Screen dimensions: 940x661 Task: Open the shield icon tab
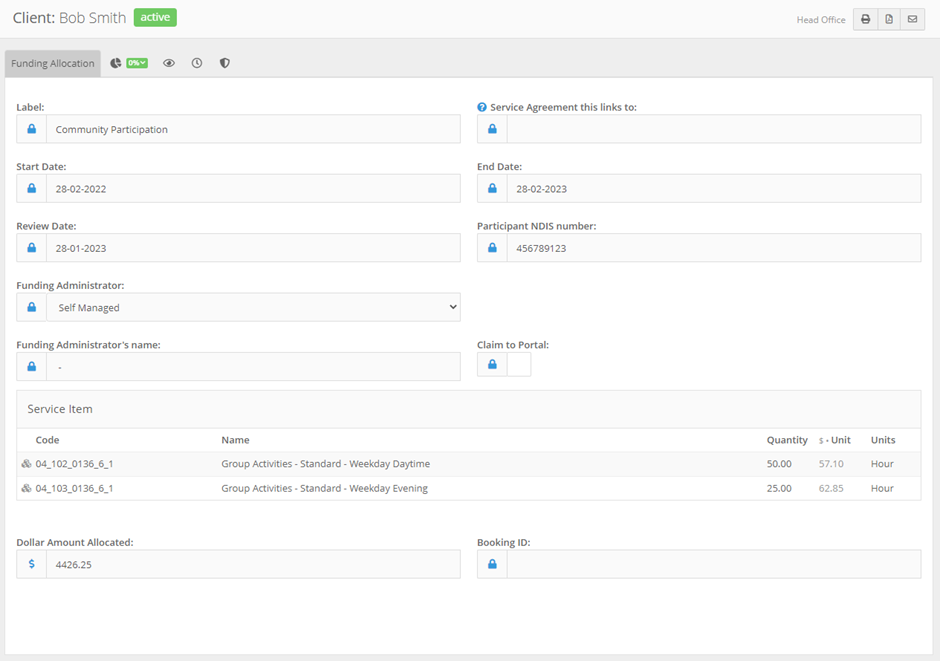point(225,63)
